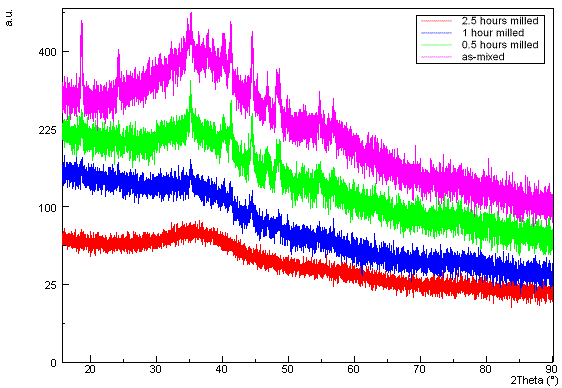Click the 'a.u.' y-axis title
This screenshot has height=388, width=562.
pos(9,18)
